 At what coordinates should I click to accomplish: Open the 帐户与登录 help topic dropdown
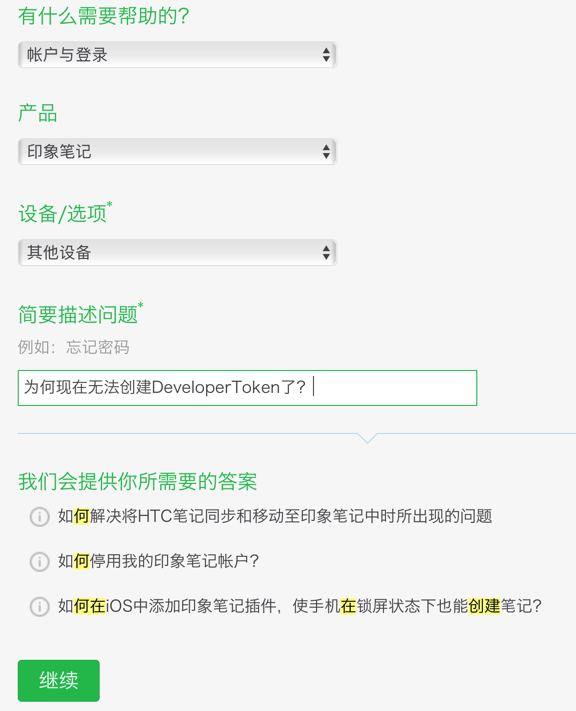(x=177, y=55)
